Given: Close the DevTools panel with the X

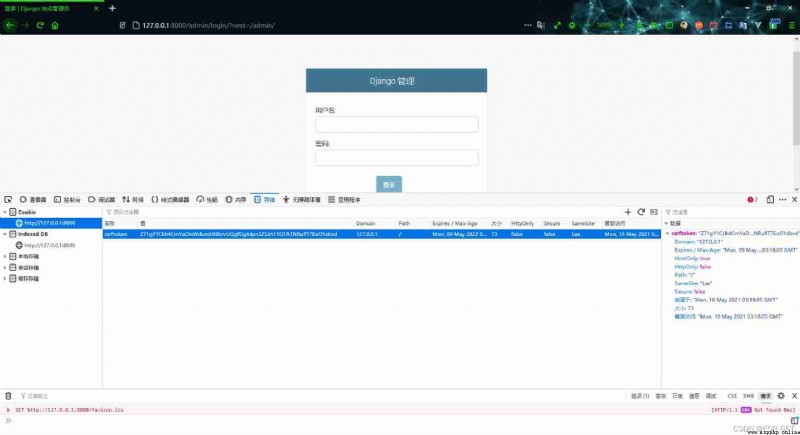Looking at the screenshot, I should [794, 199].
